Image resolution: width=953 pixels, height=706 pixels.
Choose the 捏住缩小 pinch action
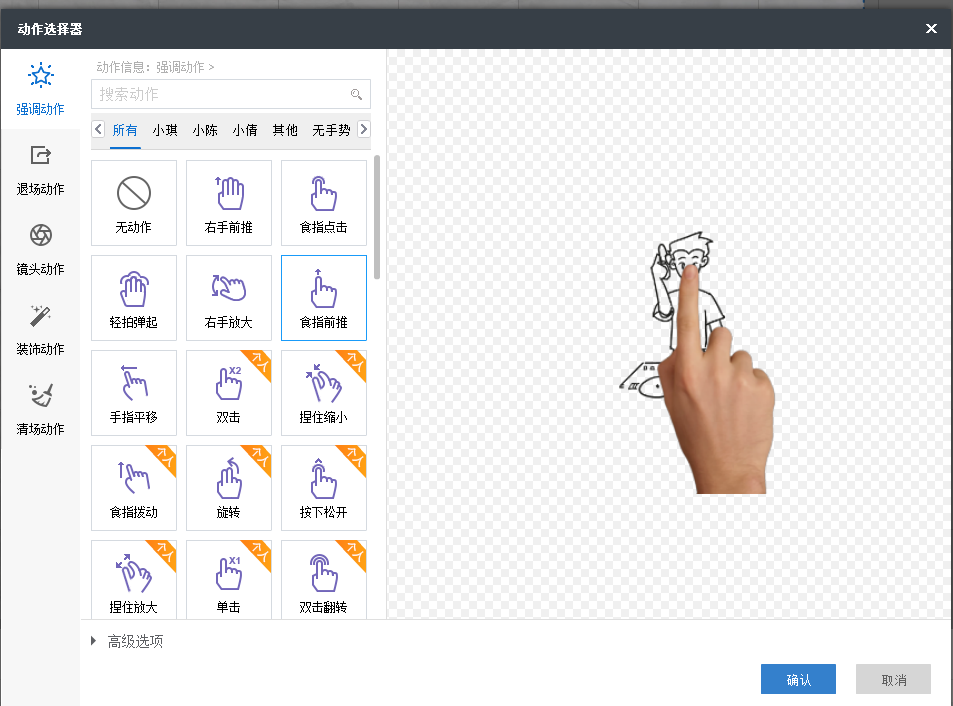click(323, 392)
